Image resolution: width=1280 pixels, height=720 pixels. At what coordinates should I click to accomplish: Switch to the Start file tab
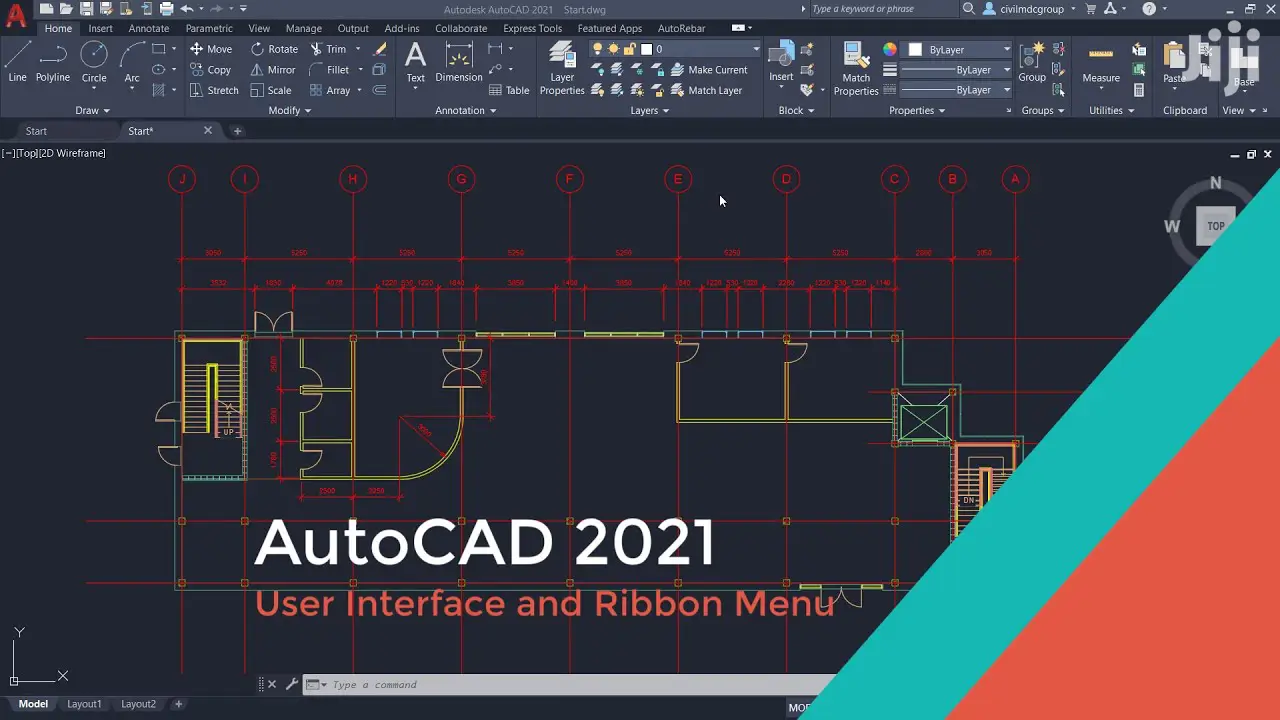click(x=36, y=131)
